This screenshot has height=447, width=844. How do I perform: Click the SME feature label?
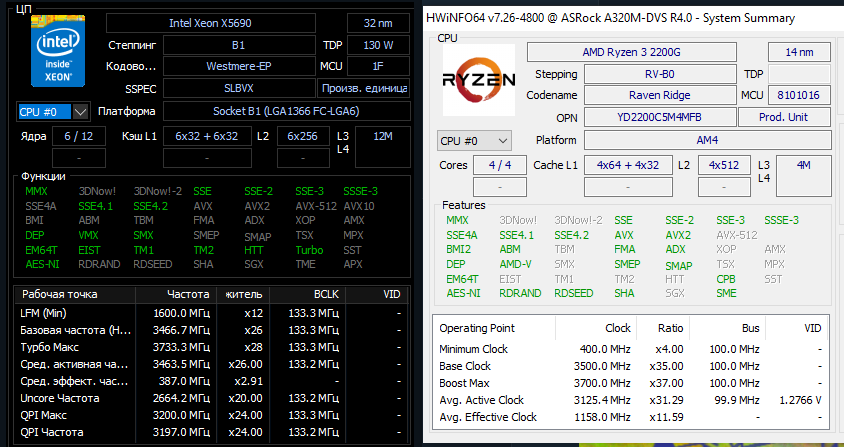click(x=726, y=293)
